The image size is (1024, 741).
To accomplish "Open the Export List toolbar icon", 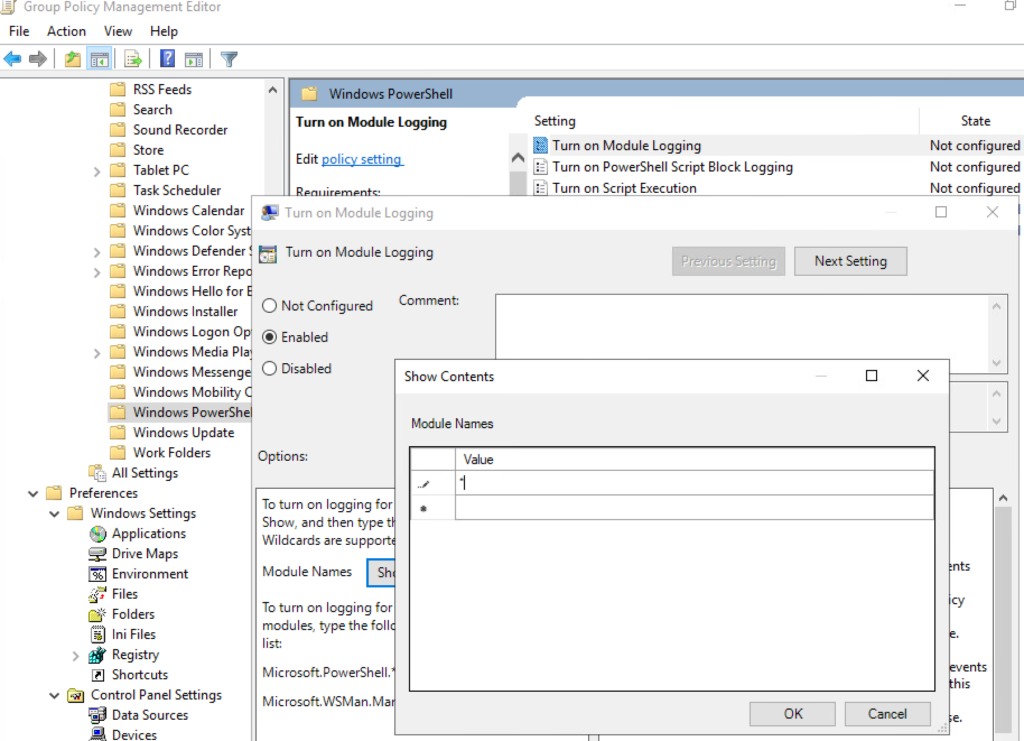I will (x=133, y=58).
